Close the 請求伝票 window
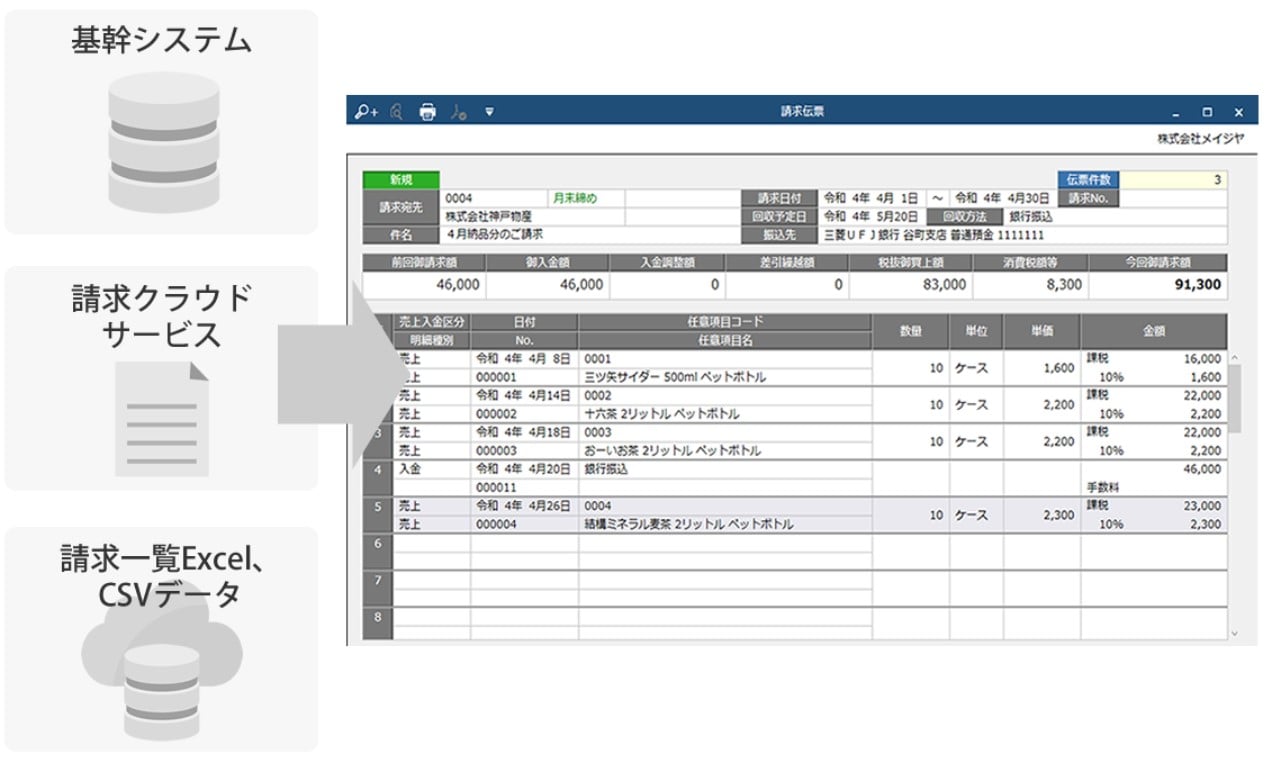 point(1238,113)
